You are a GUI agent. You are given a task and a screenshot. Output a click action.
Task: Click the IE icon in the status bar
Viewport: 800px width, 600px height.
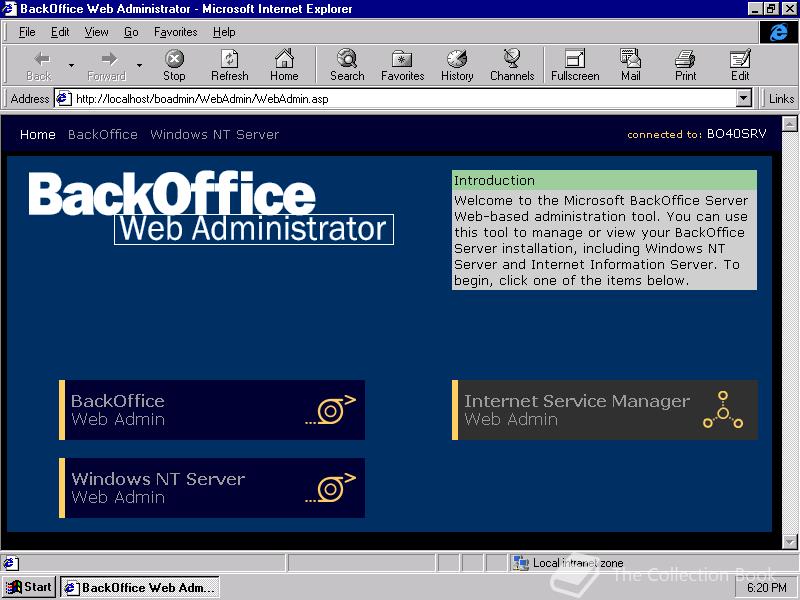pos(9,563)
